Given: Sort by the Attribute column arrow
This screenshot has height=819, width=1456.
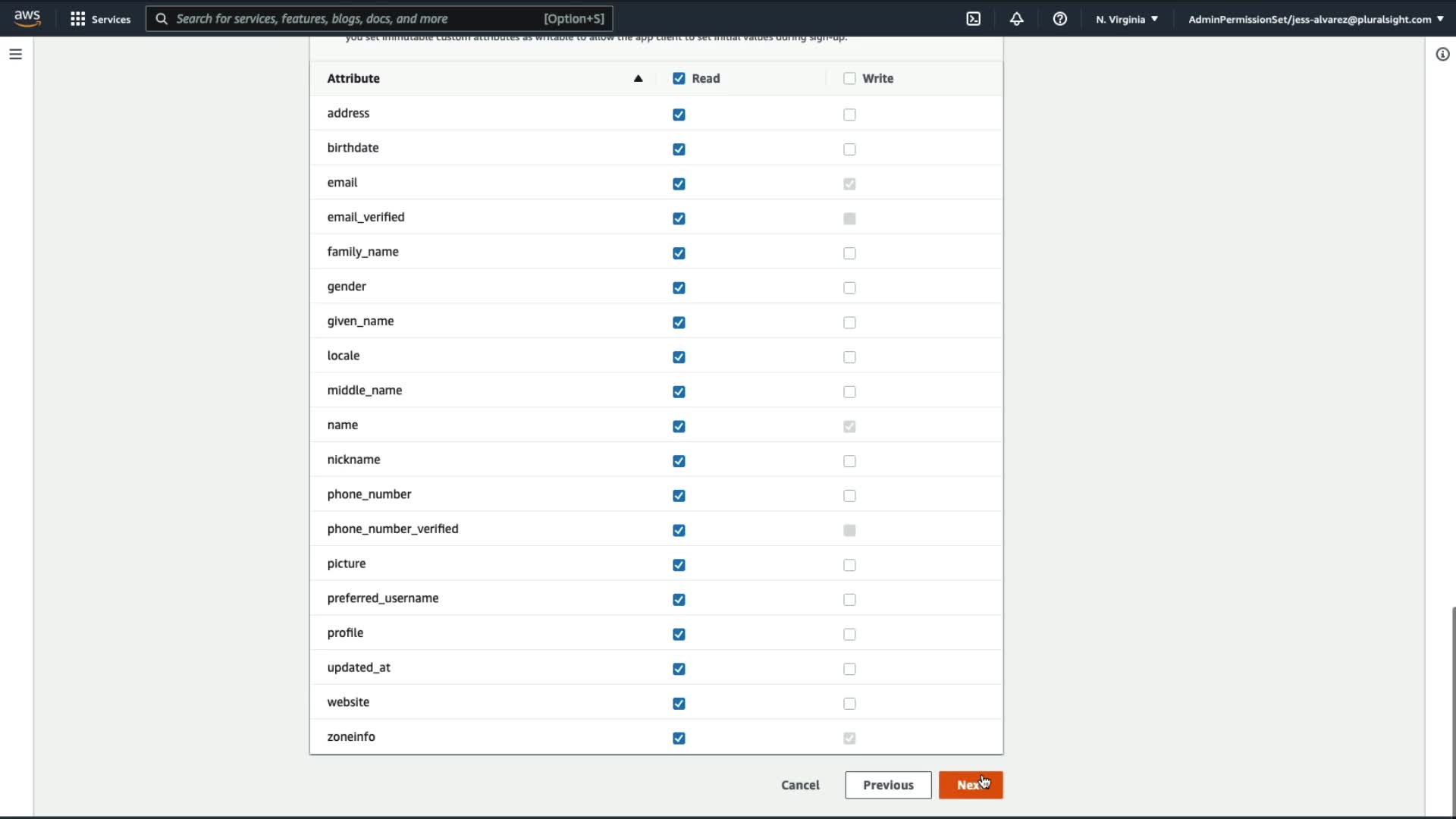Looking at the screenshot, I should [x=638, y=78].
